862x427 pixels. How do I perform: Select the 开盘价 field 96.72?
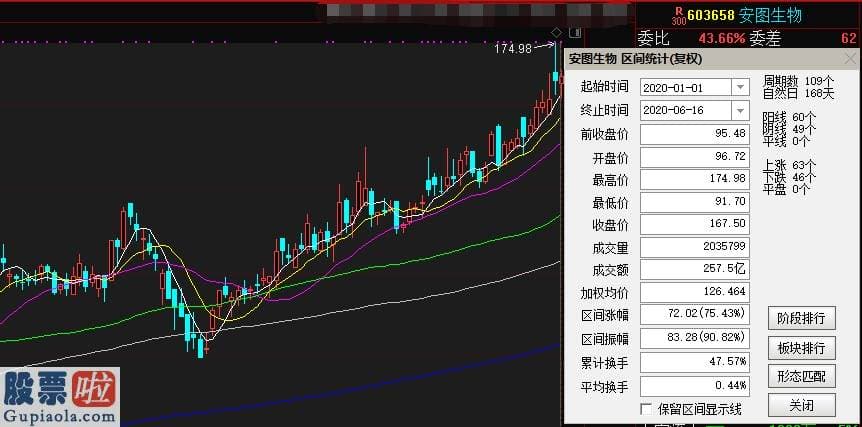pyautogui.click(x=695, y=157)
